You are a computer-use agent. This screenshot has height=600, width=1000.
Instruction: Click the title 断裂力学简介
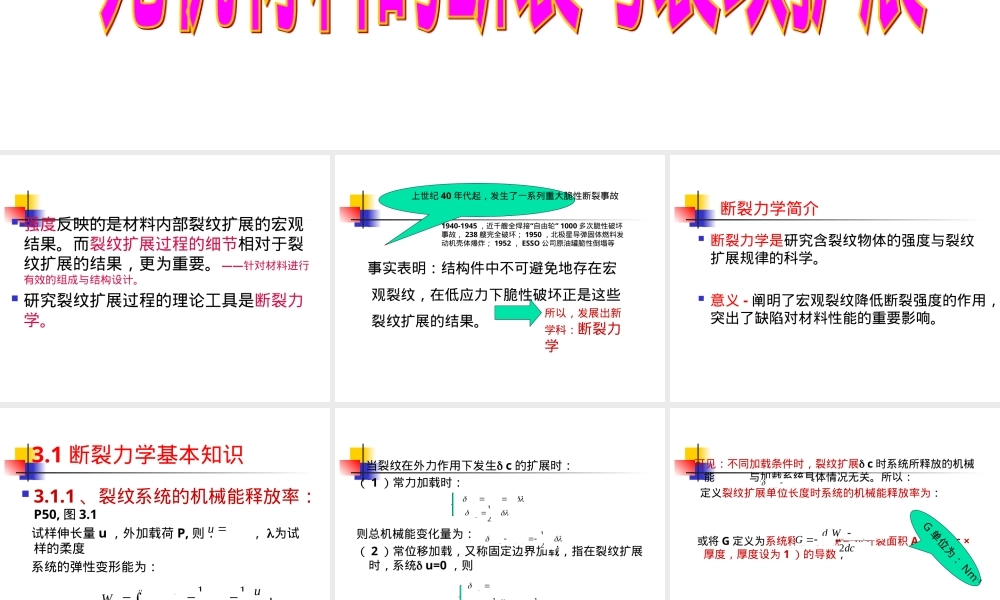click(768, 208)
